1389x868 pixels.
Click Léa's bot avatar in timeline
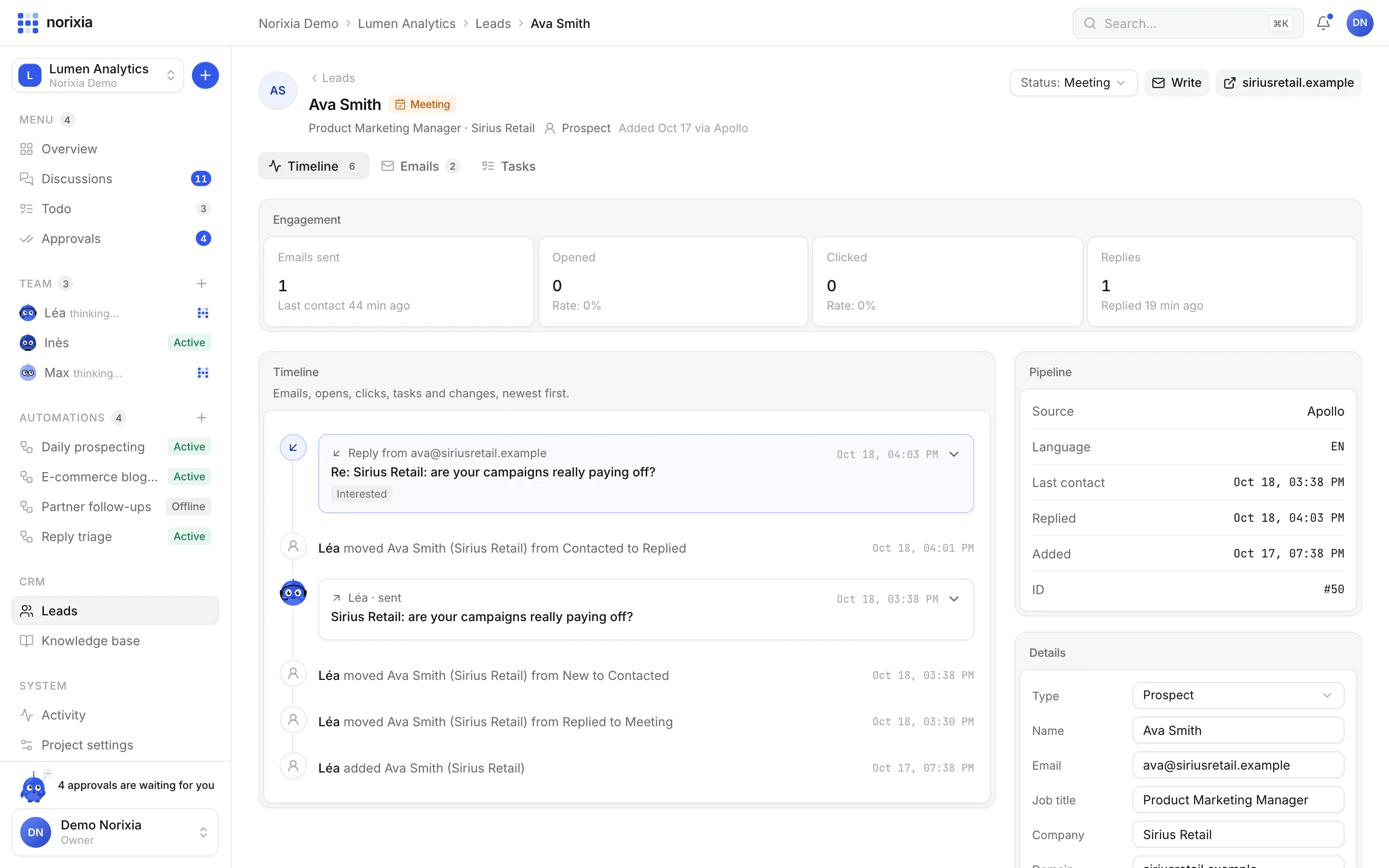tap(293, 593)
